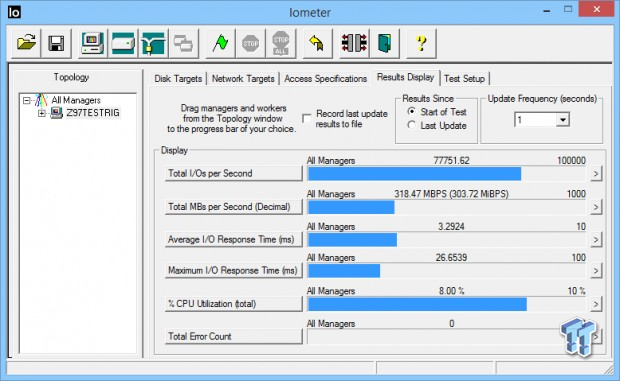Switch to Network Targets tab

point(243,79)
